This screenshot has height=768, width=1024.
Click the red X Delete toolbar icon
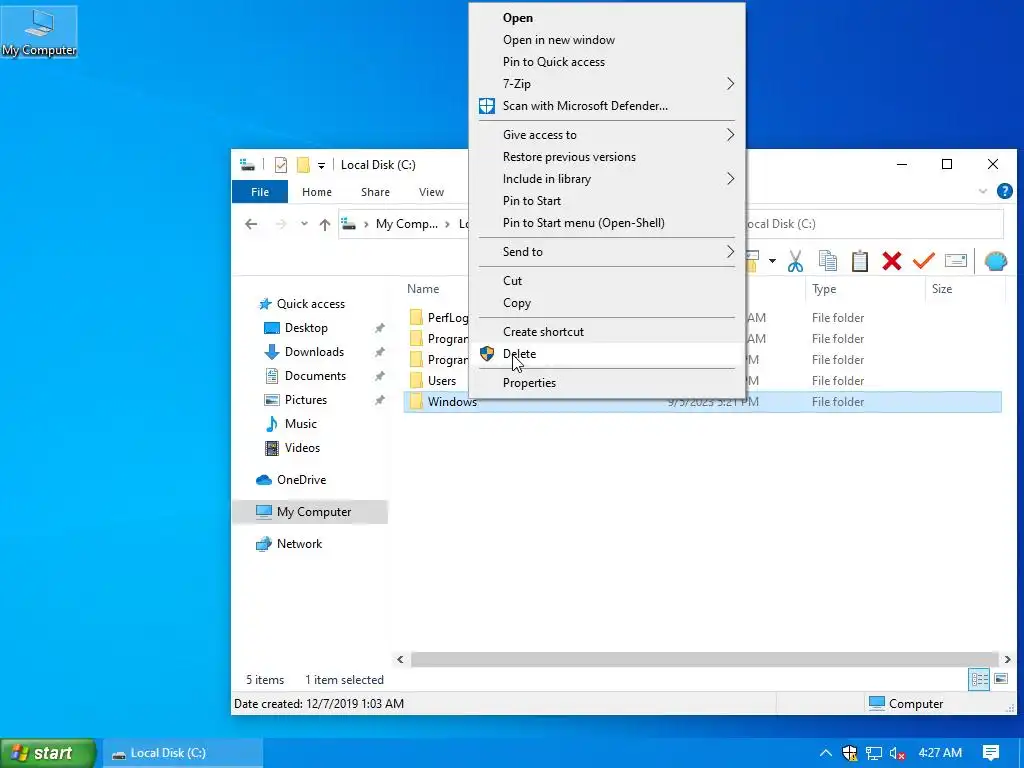coord(891,261)
